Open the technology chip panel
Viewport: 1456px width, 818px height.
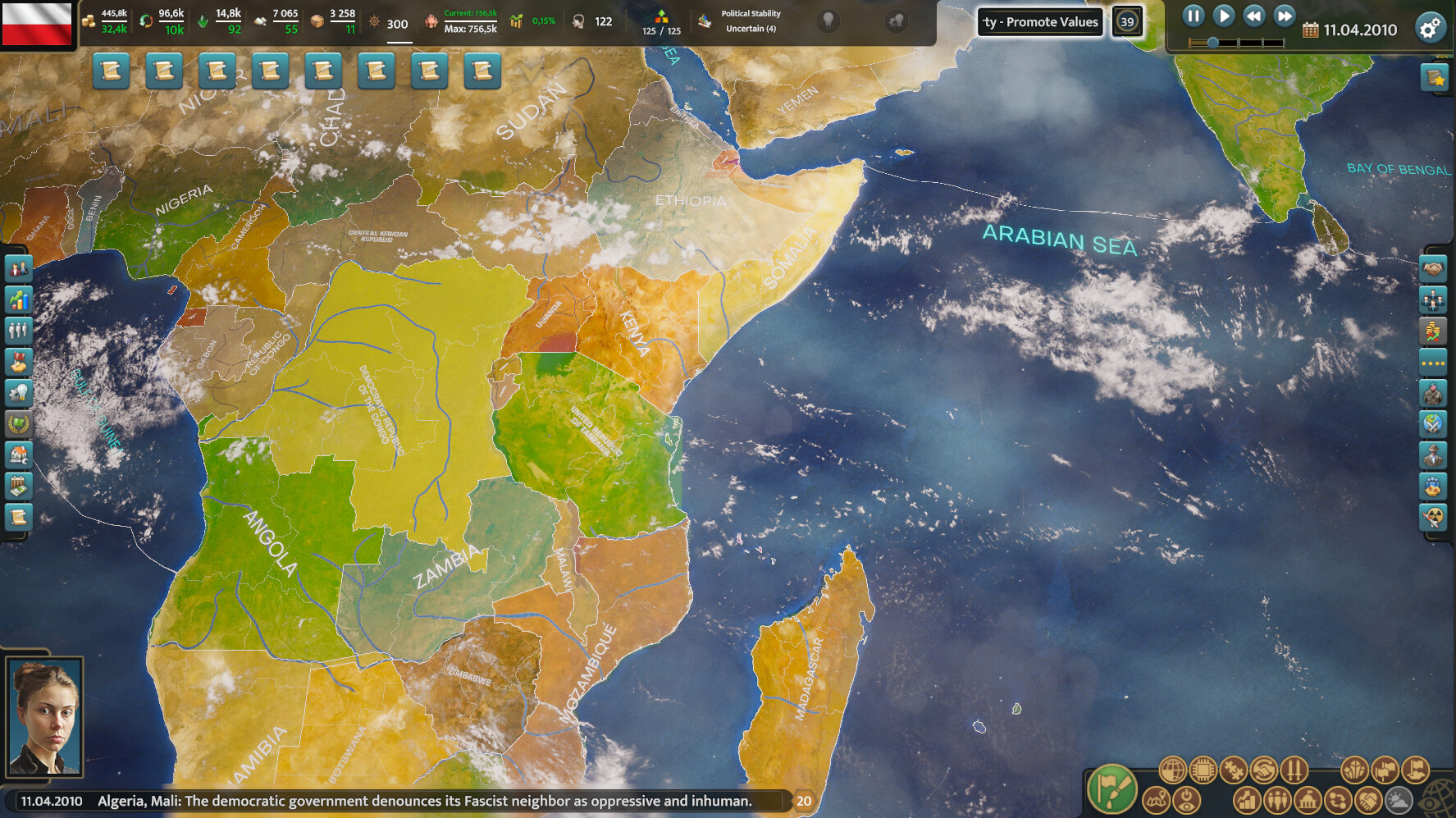click(1203, 770)
